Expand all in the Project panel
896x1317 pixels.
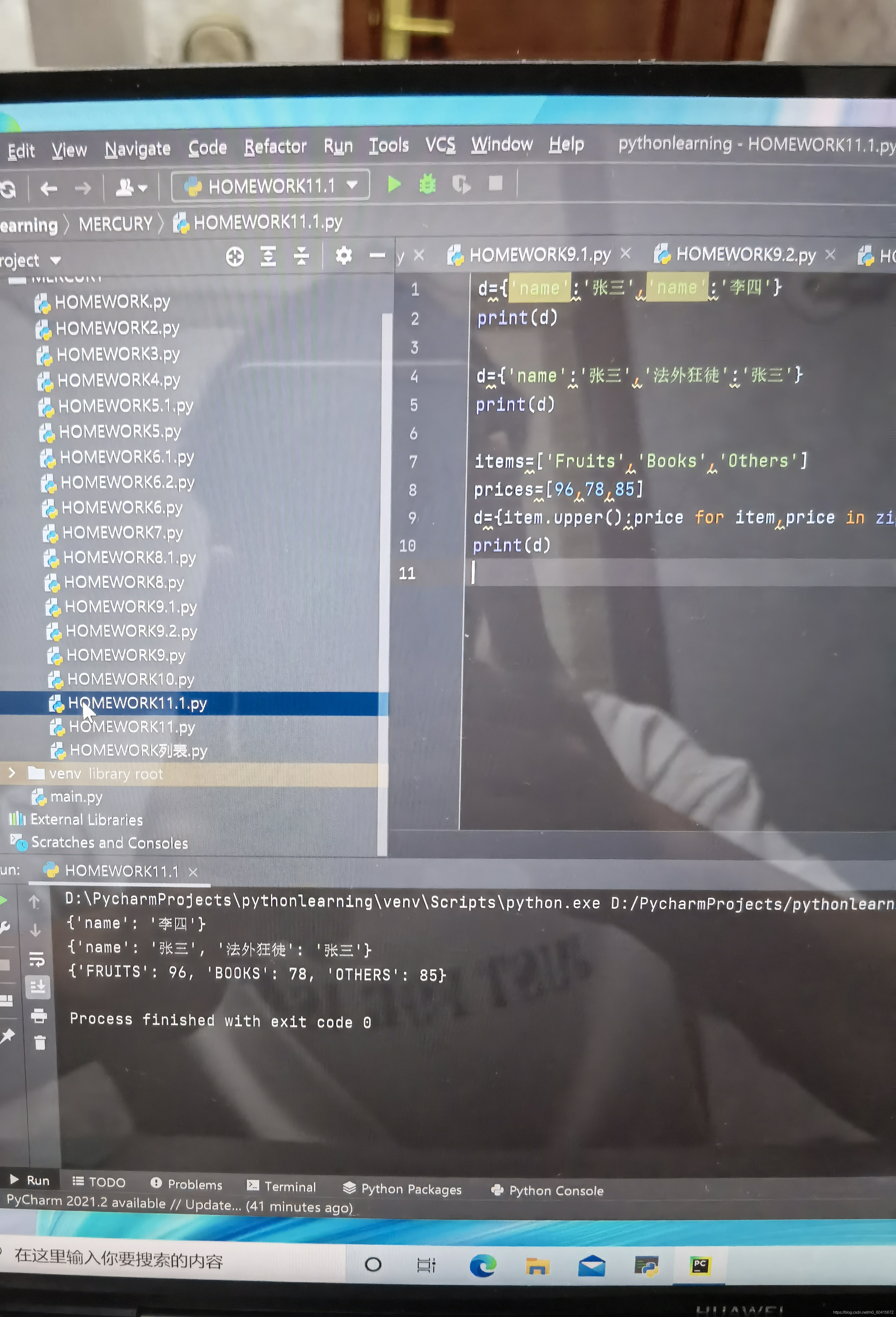(x=268, y=256)
